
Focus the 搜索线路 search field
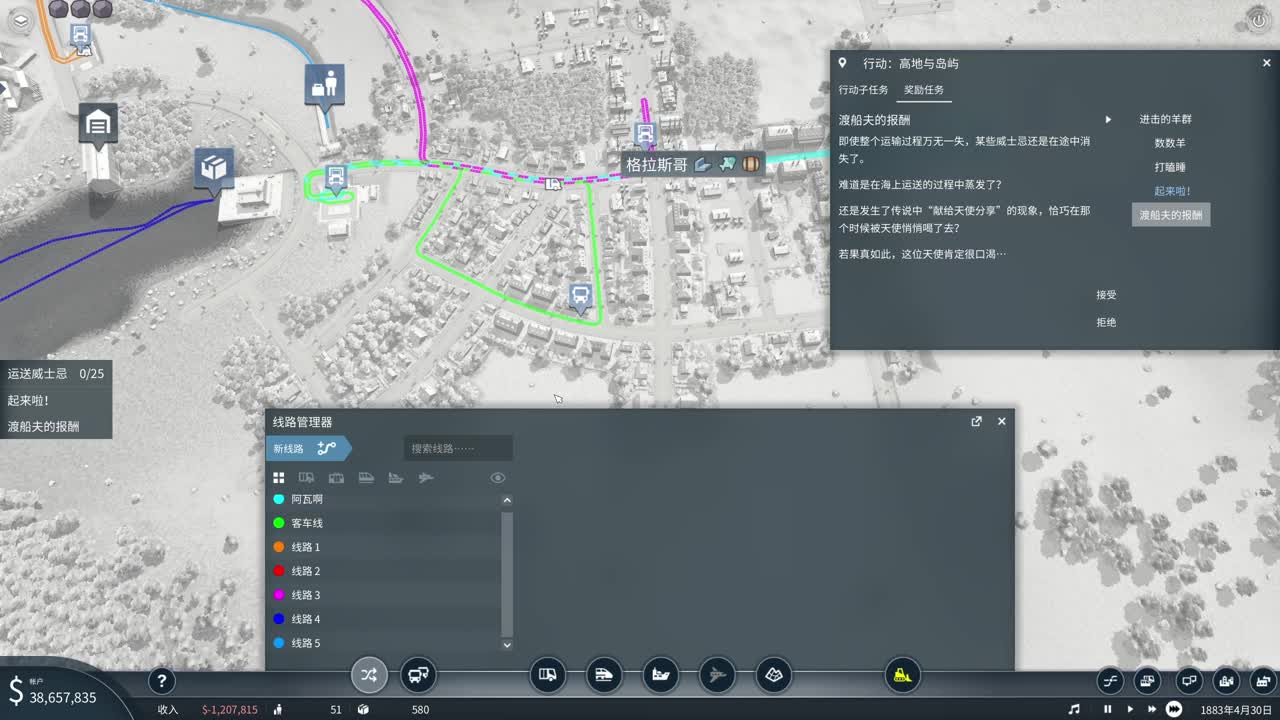pyautogui.click(x=458, y=449)
